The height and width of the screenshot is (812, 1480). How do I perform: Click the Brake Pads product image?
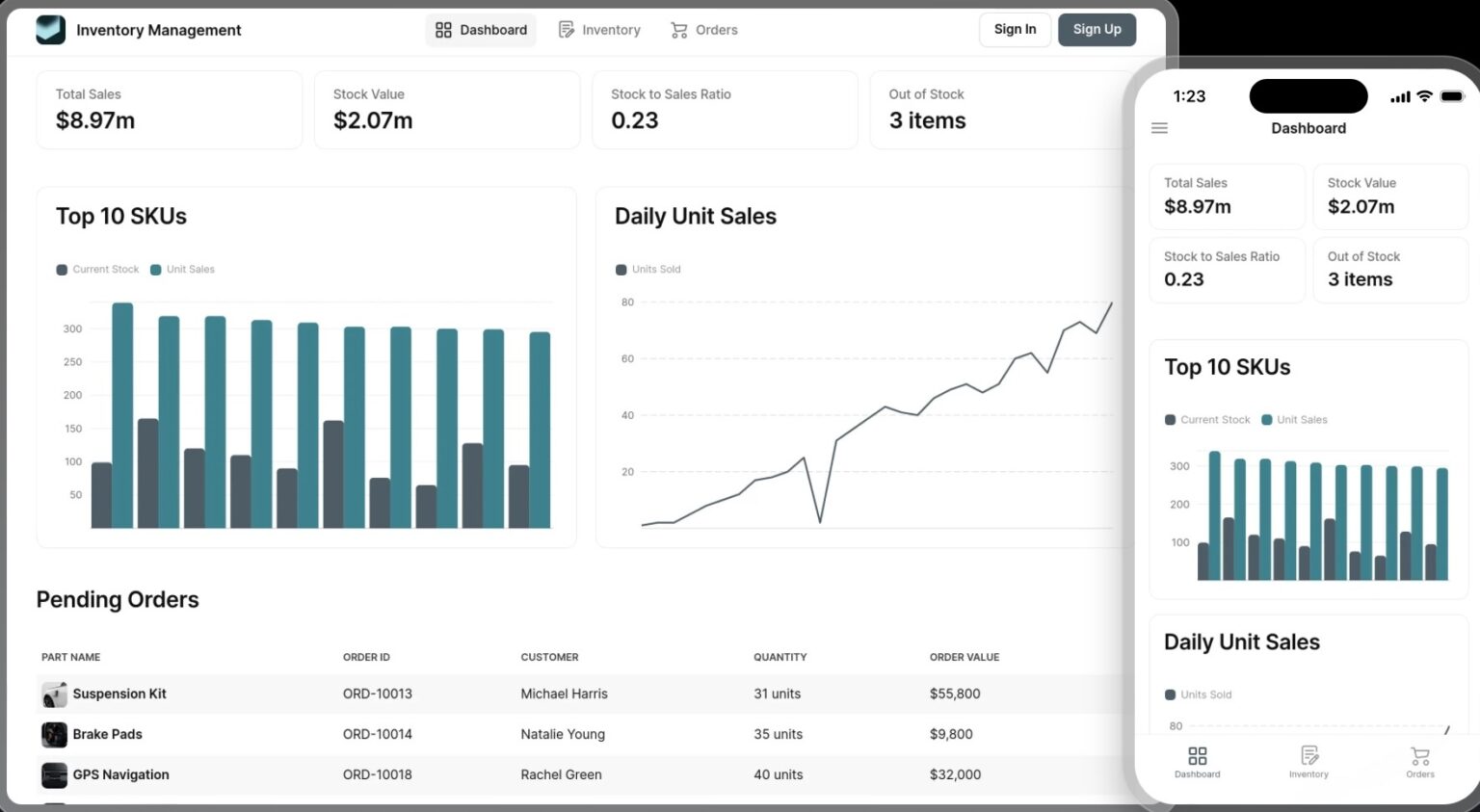[x=54, y=735]
